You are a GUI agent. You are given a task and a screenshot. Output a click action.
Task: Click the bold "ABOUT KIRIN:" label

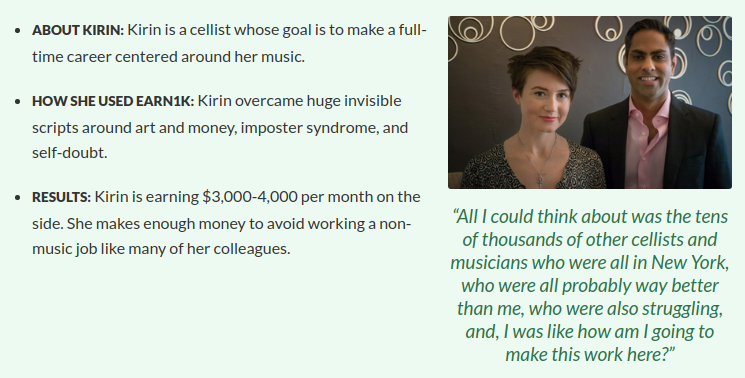pos(78,30)
